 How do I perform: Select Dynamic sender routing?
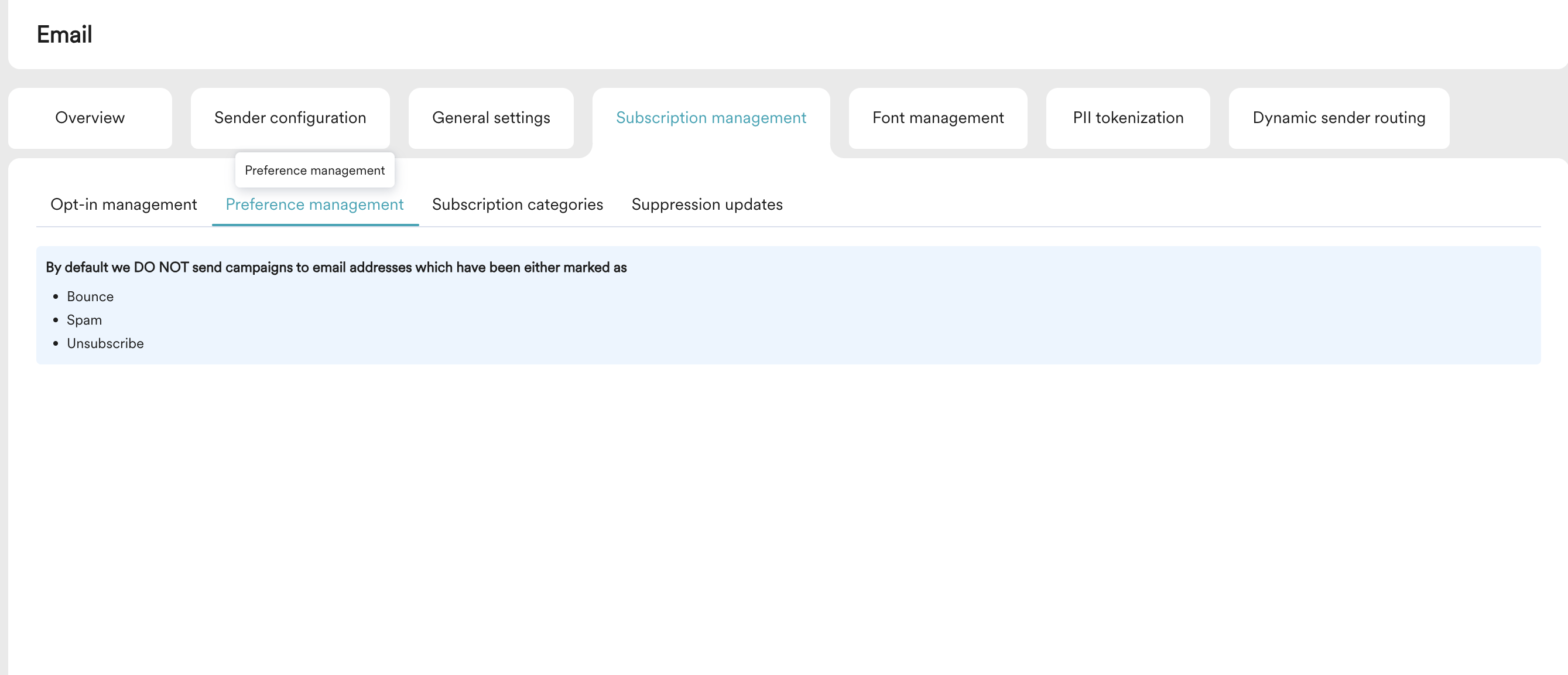click(1338, 118)
